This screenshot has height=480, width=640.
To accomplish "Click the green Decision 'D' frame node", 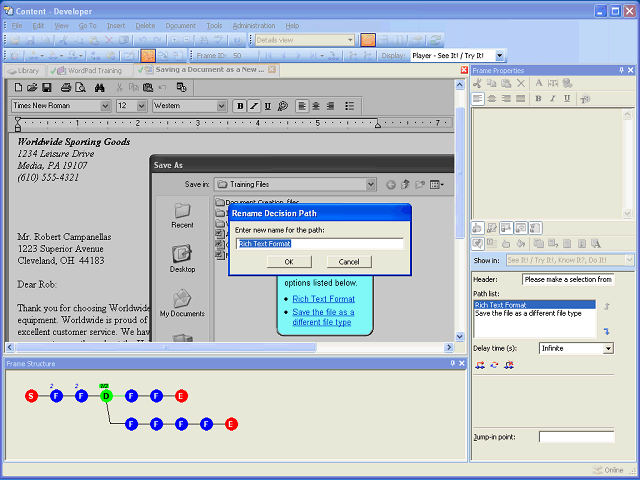I will pyautogui.click(x=106, y=396).
